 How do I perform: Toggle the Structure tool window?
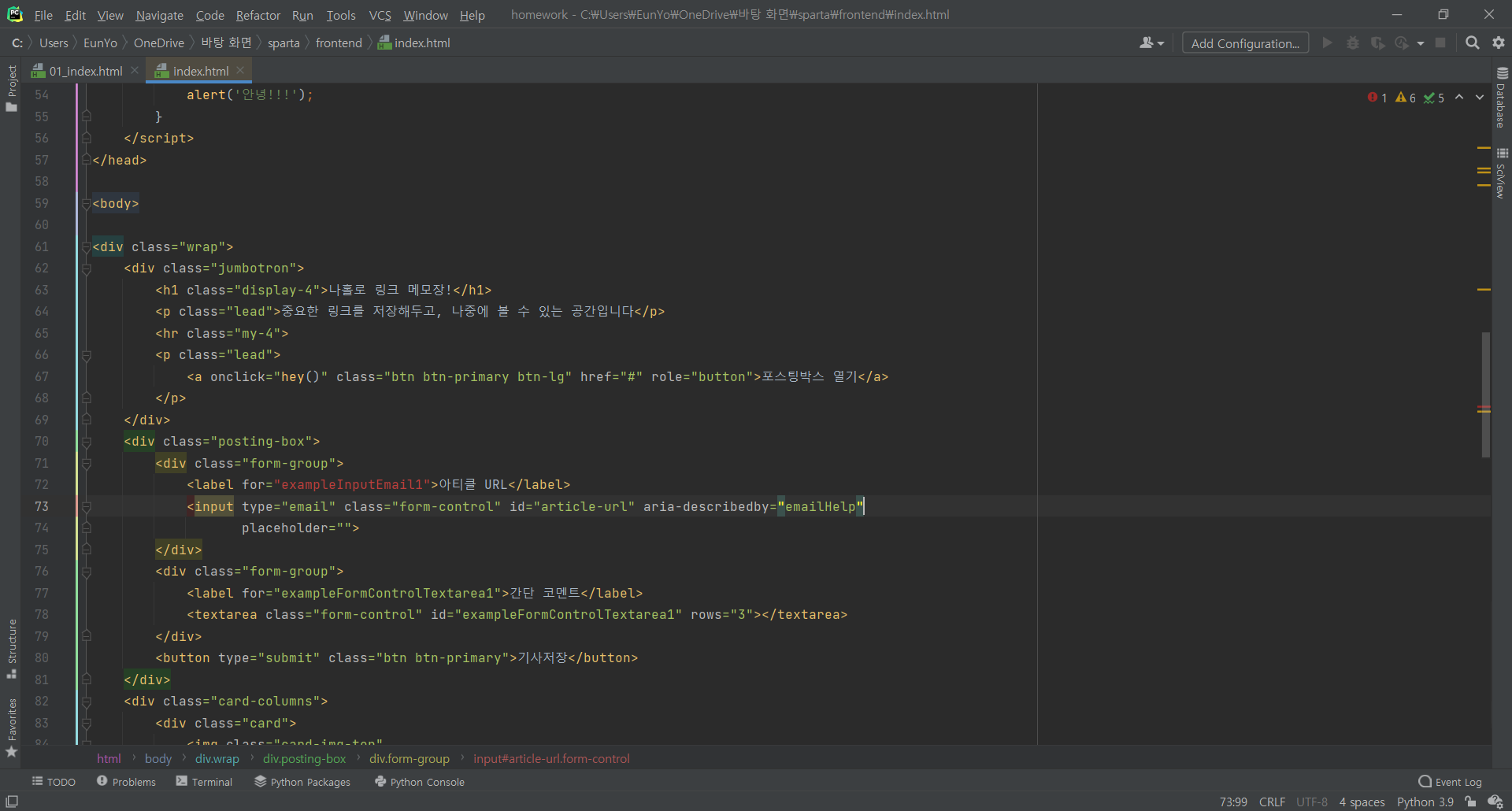click(12, 648)
